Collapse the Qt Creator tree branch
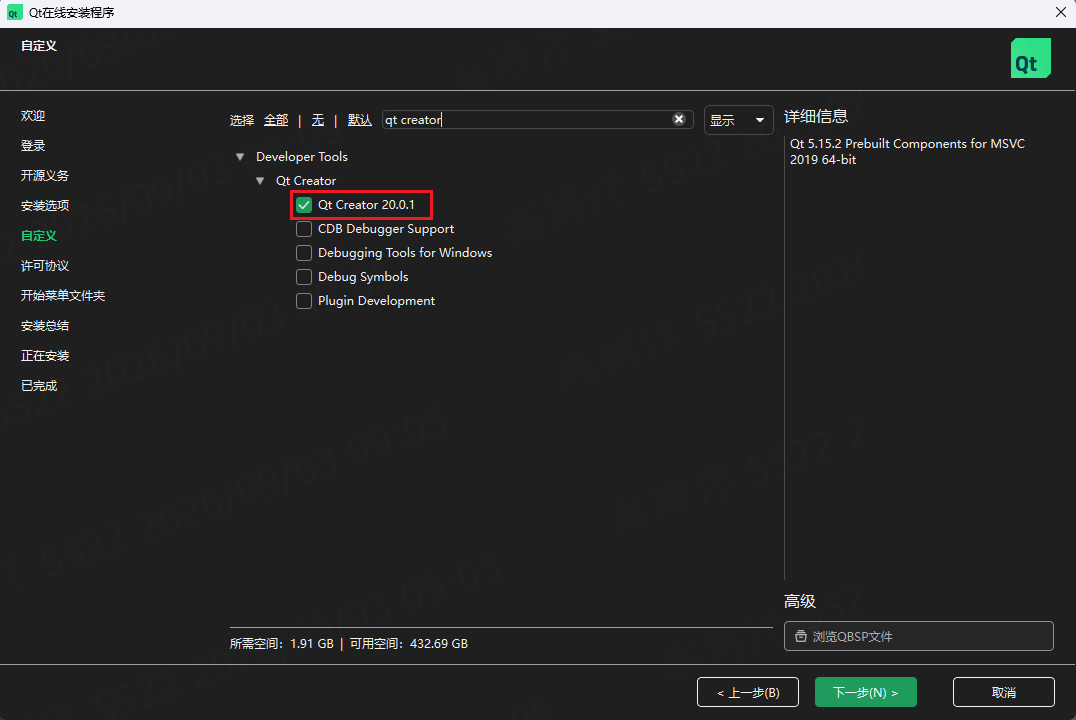Viewport: 1076px width, 720px height. click(260, 181)
